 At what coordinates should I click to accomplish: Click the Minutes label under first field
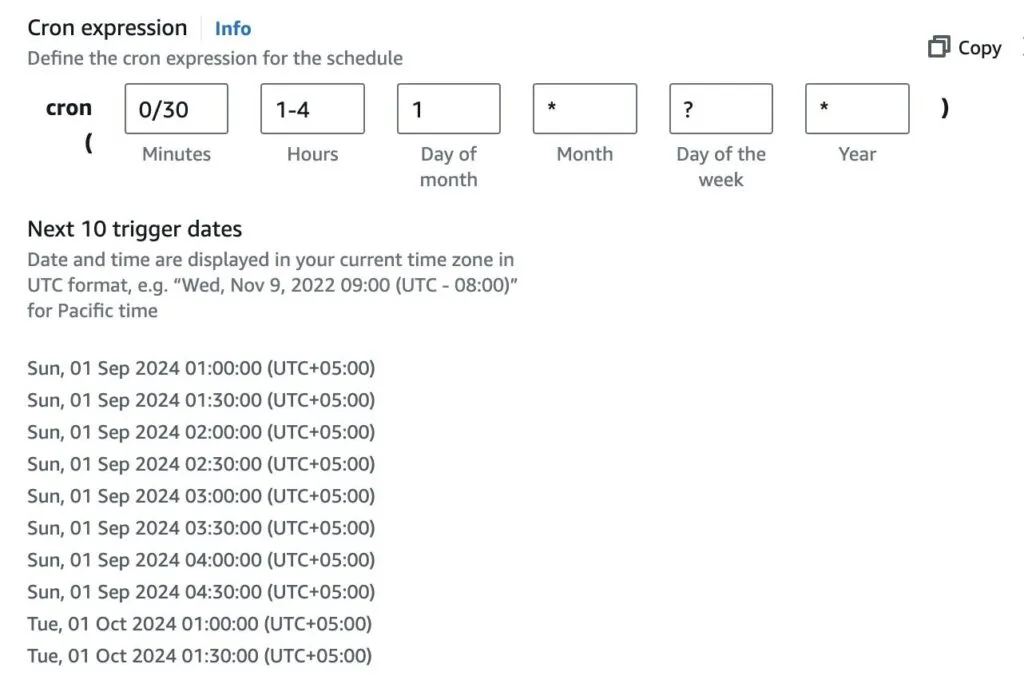(176, 154)
